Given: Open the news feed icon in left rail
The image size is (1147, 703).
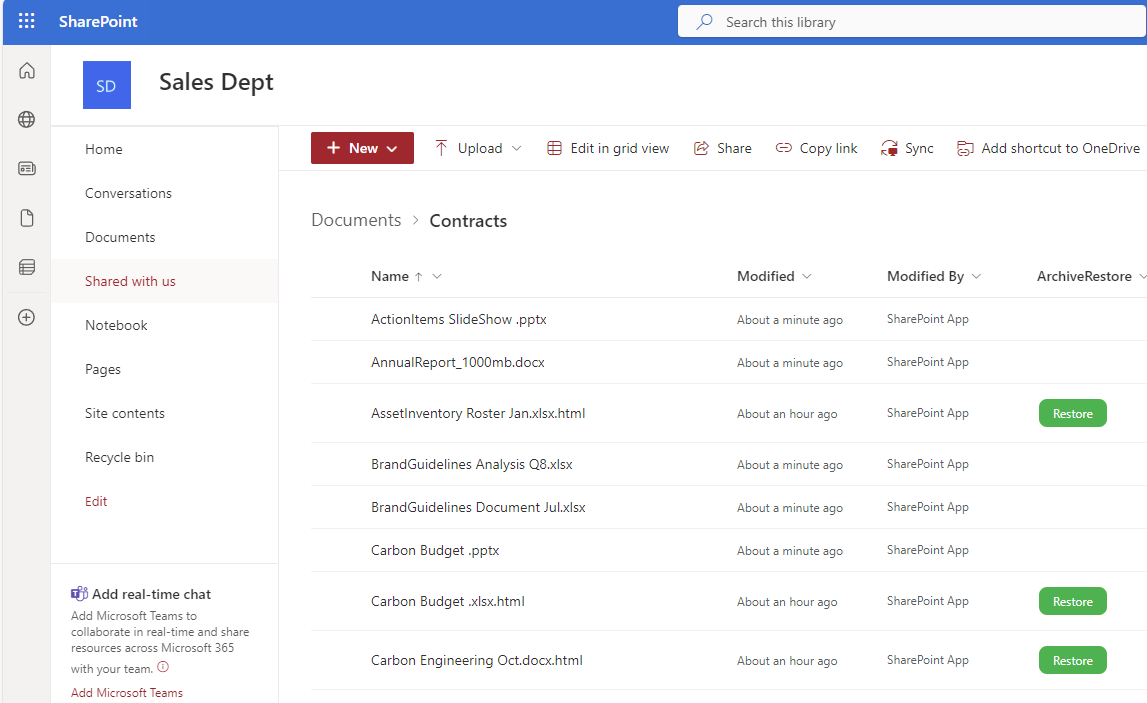Looking at the screenshot, I should (x=26, y=168).
